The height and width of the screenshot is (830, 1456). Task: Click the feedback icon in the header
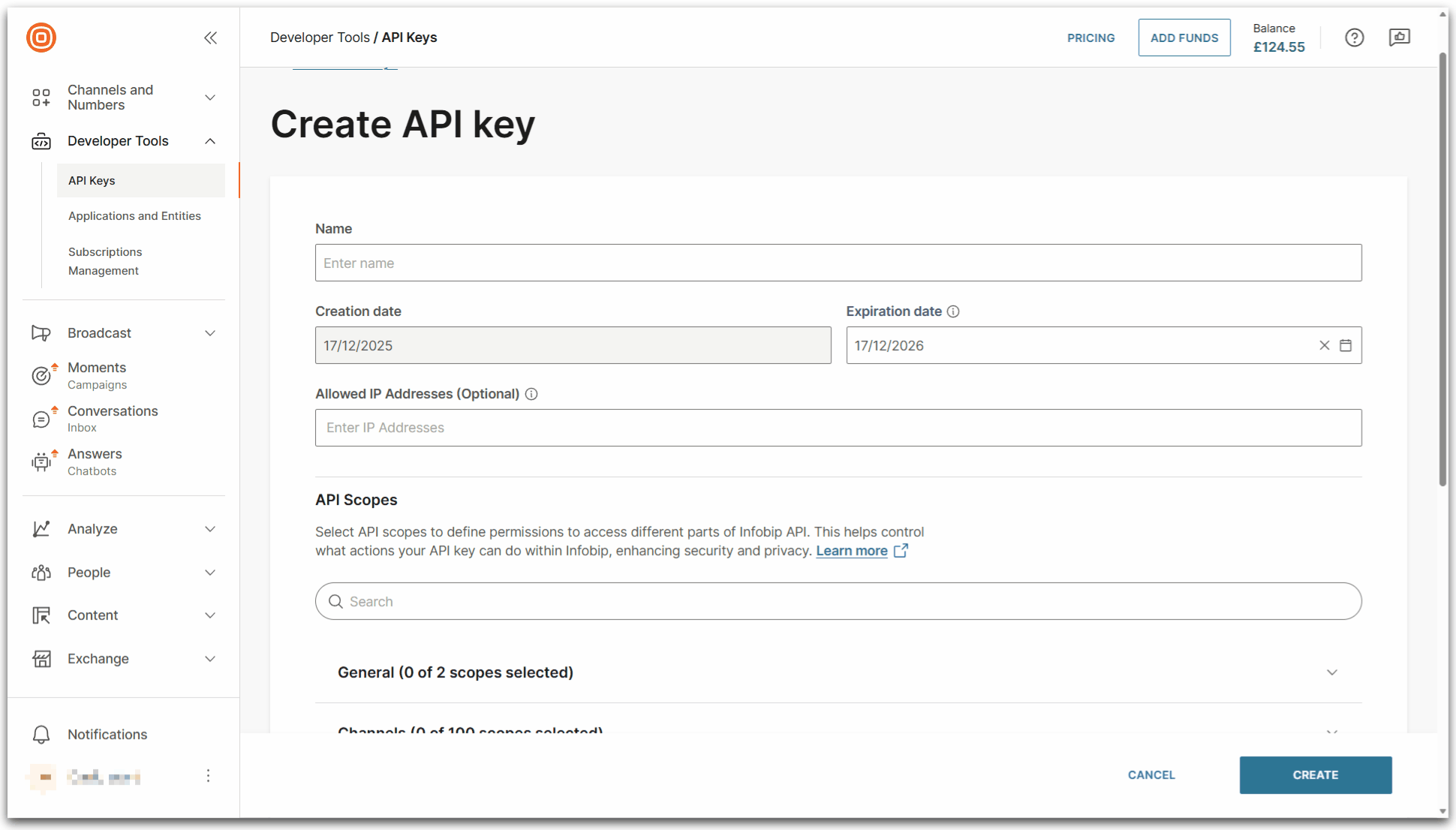[1399, 38]
